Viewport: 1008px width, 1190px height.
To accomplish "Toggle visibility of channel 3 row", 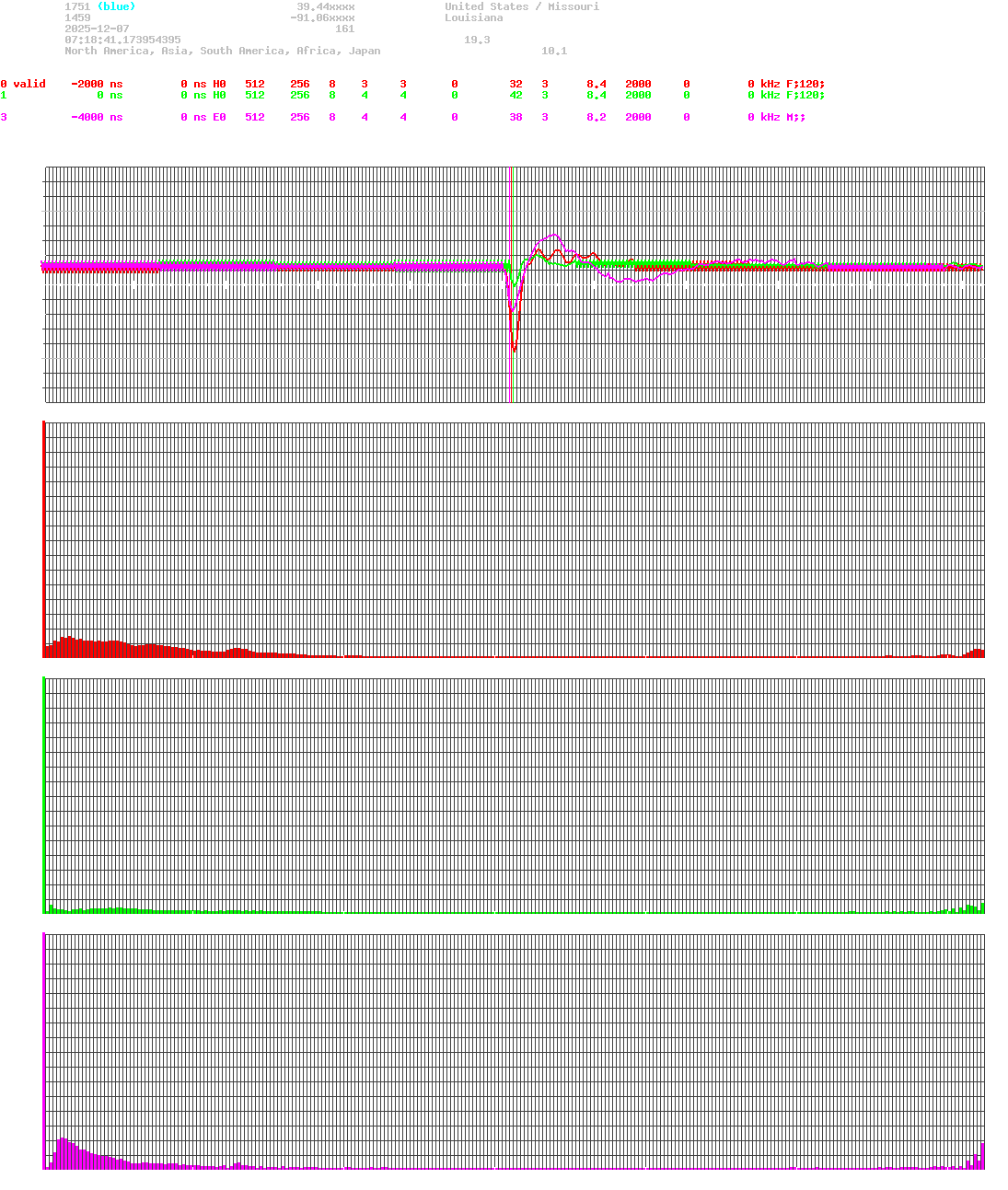I will [4, 117].
